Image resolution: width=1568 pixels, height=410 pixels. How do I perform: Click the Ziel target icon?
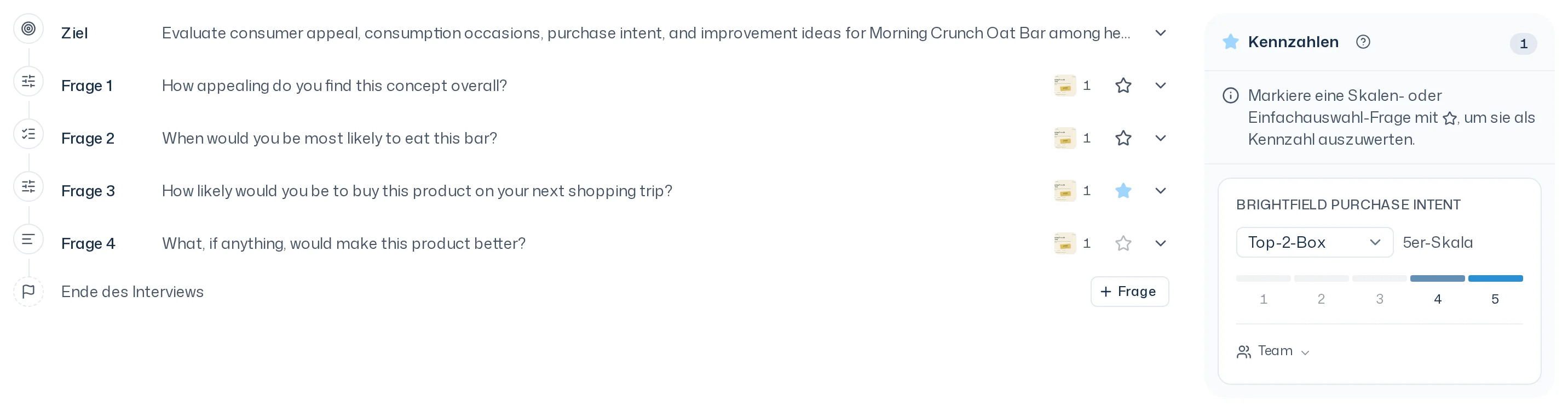(x=28, y=29)
